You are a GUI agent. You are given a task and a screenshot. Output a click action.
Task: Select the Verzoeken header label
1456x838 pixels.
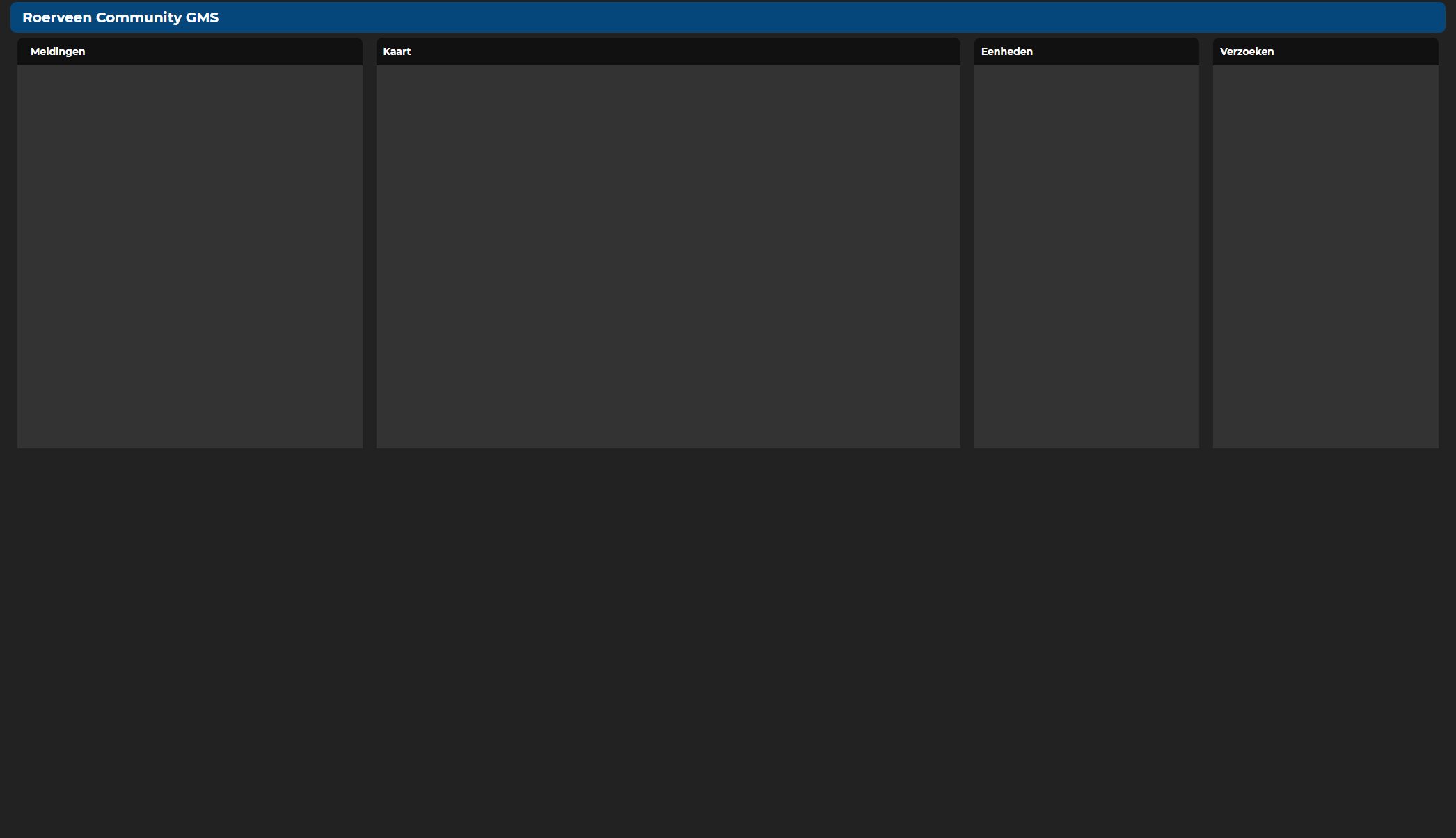point(1247,52)
